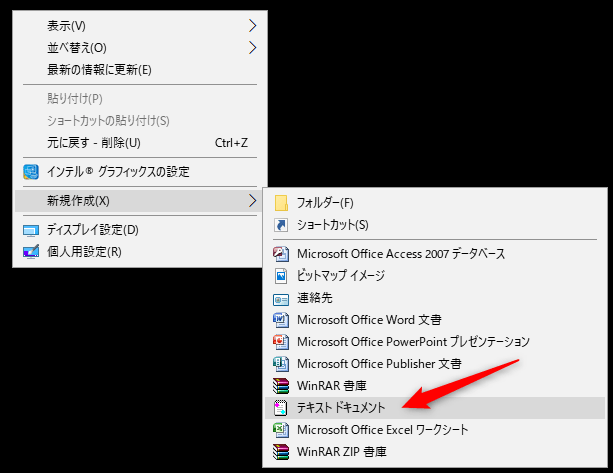Expand the 並べ替え(O) submenu arrow

pos(253,48)
